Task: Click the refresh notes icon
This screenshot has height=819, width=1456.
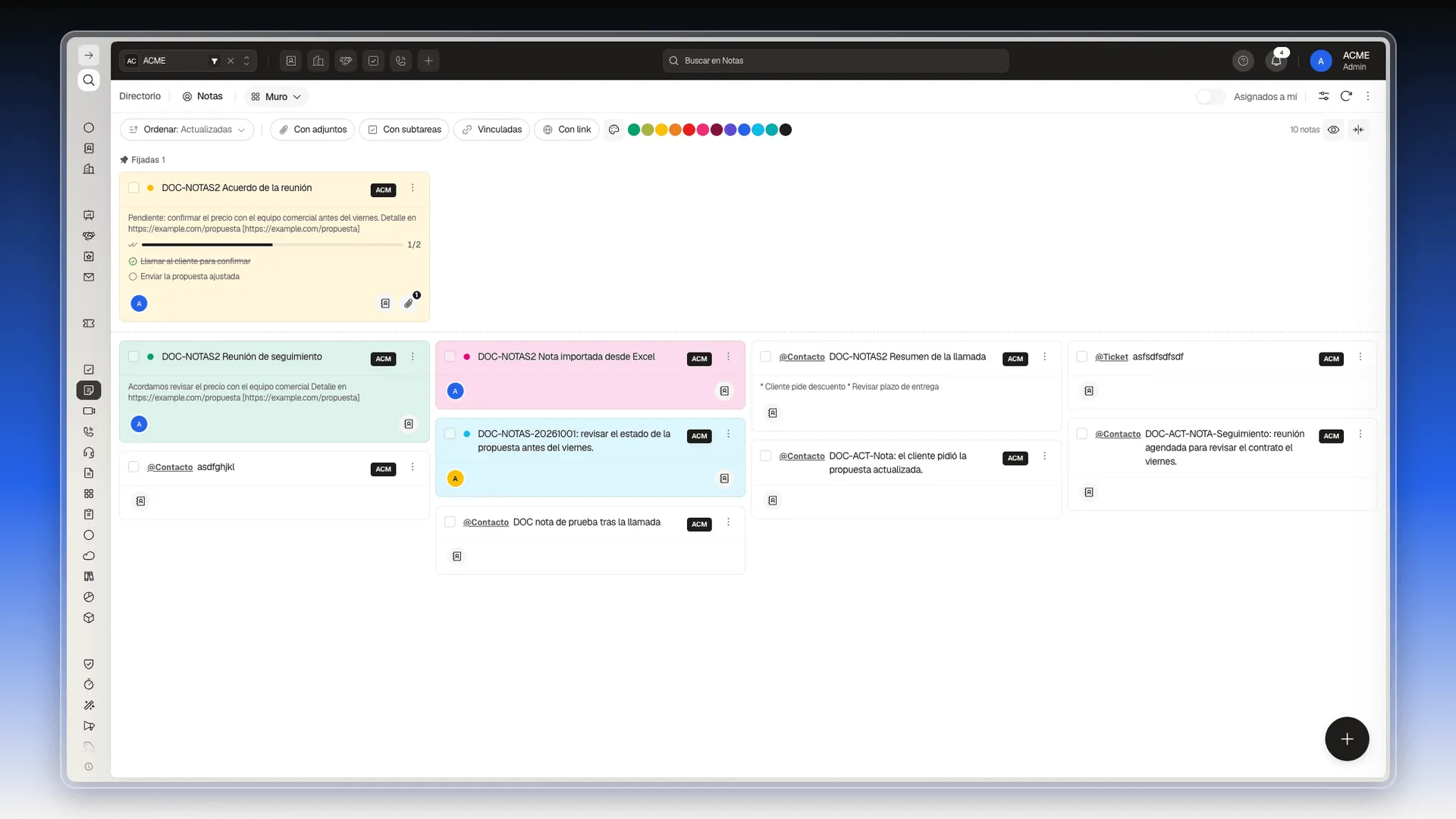Action: [1346, 96]
